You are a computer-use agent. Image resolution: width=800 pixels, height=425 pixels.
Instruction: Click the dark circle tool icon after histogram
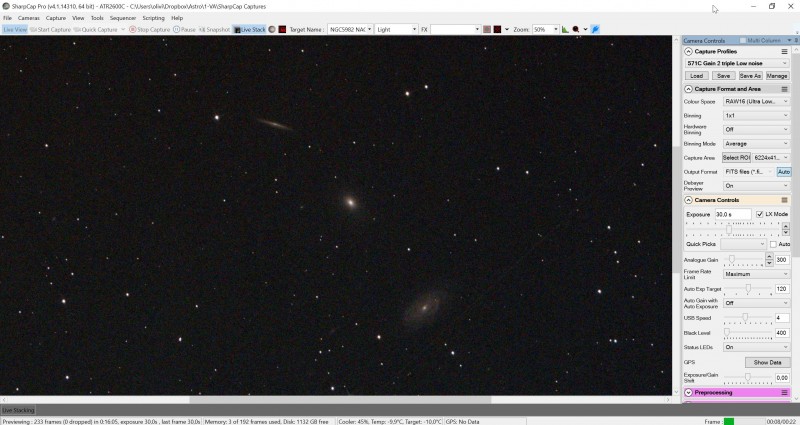[x=576, y=30]
